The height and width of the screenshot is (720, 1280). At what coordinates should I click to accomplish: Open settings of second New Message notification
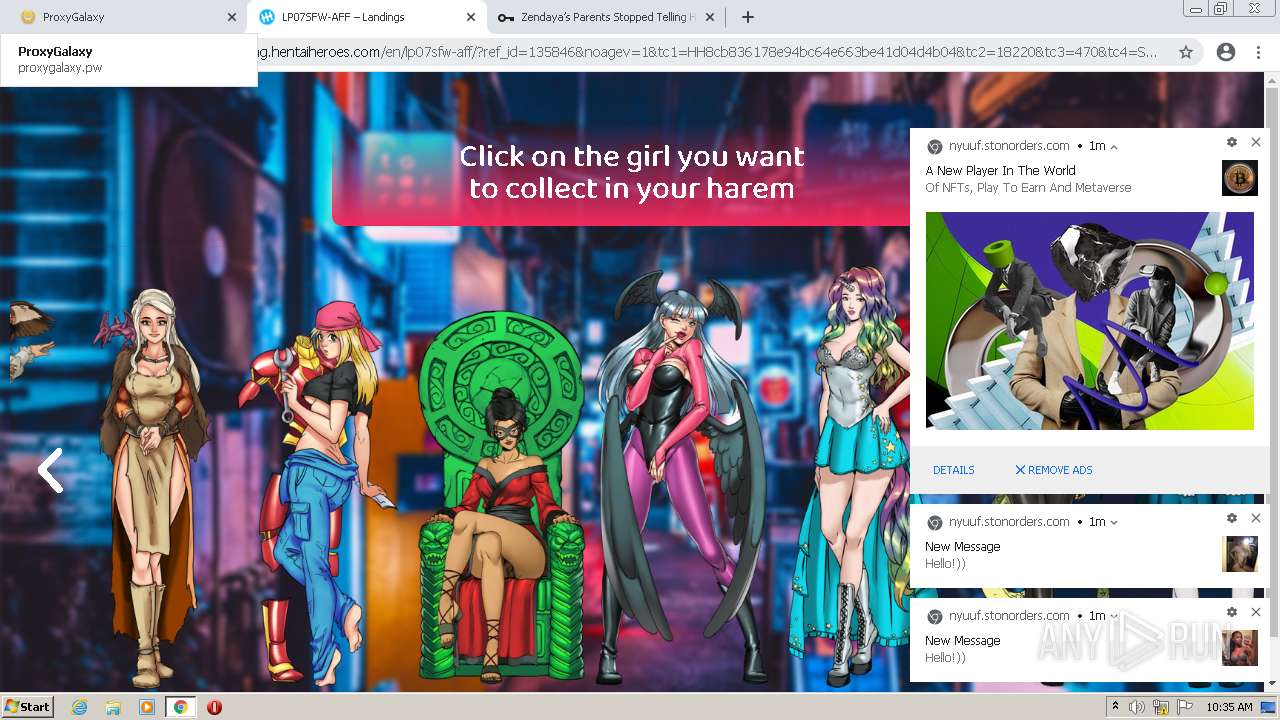point(1232,612)
